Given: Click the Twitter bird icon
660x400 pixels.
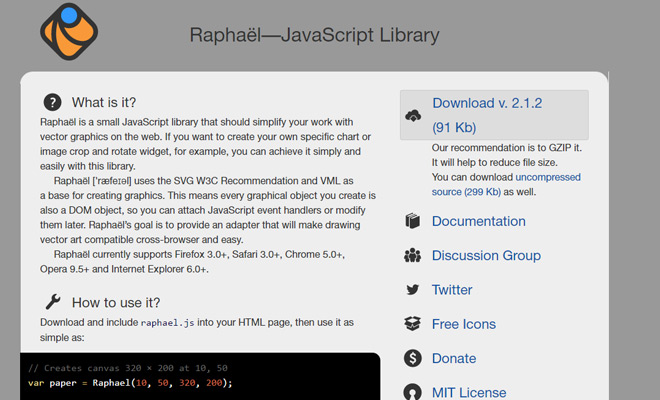Looking at the screenshot, I should tap(412, 290).
